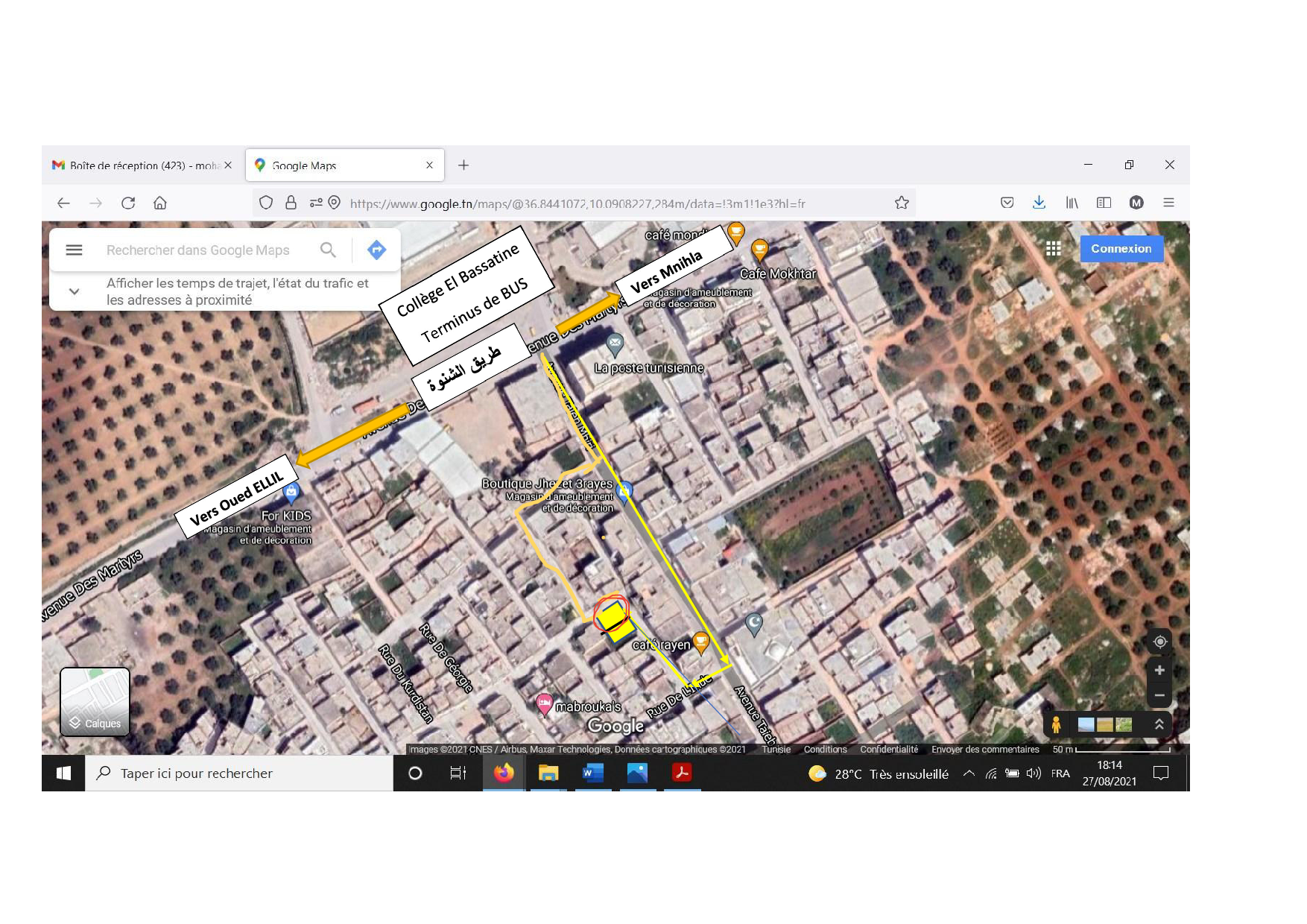
Task: Center map on your location
Action: tap(1159, 642)
